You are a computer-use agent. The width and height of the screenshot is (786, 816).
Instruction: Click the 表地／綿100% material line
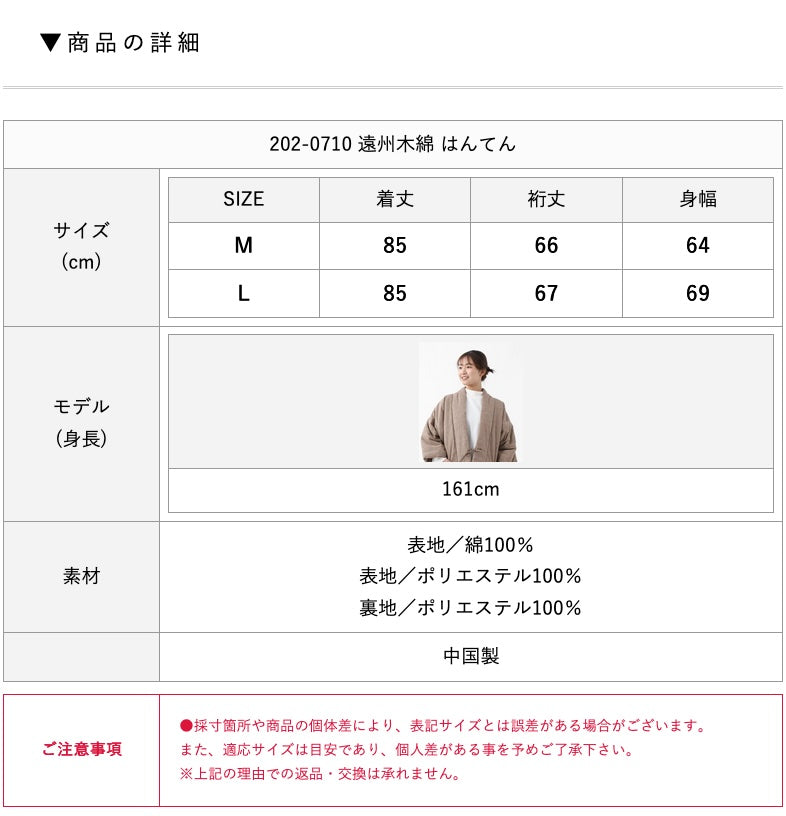(470, 545)
